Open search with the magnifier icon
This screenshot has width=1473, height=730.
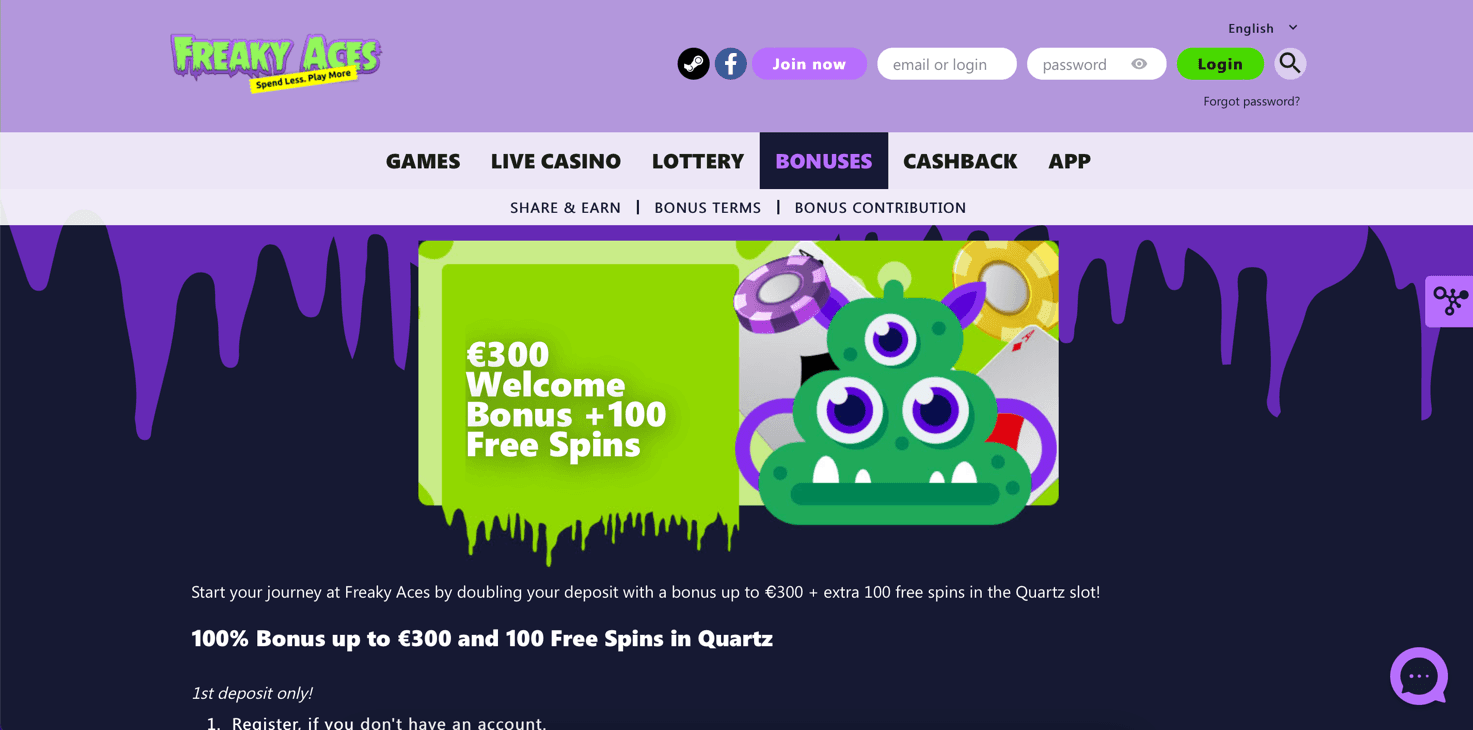pos(1290,64)
